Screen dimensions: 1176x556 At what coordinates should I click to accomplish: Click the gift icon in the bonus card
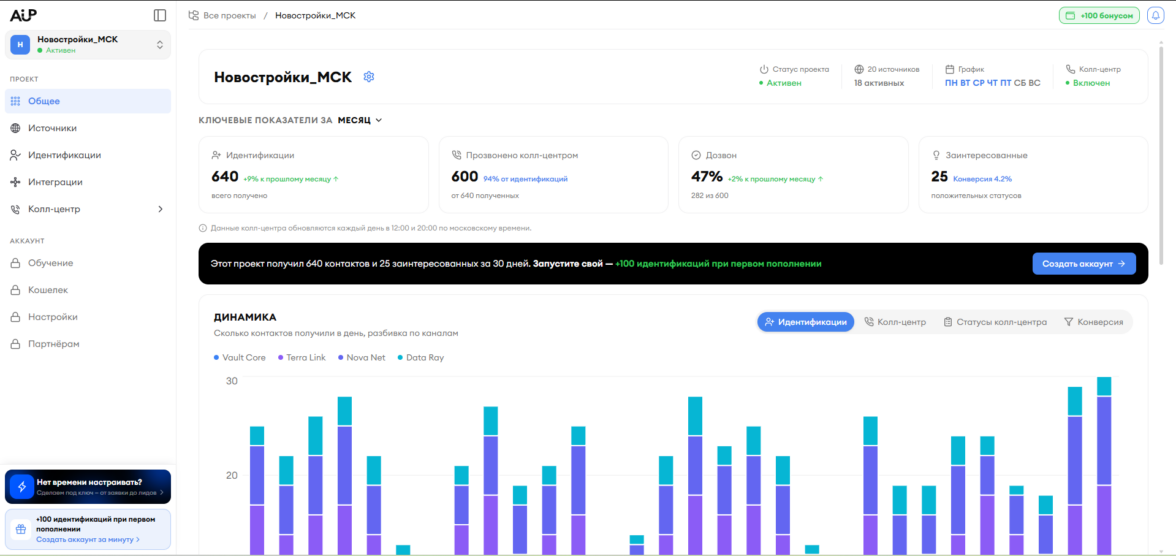(x=21, y=529)
